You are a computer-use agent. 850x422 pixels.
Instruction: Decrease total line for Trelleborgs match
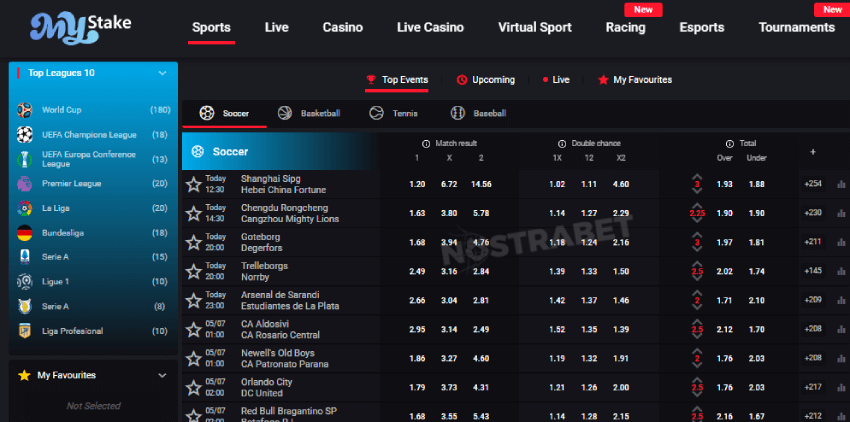697,279
